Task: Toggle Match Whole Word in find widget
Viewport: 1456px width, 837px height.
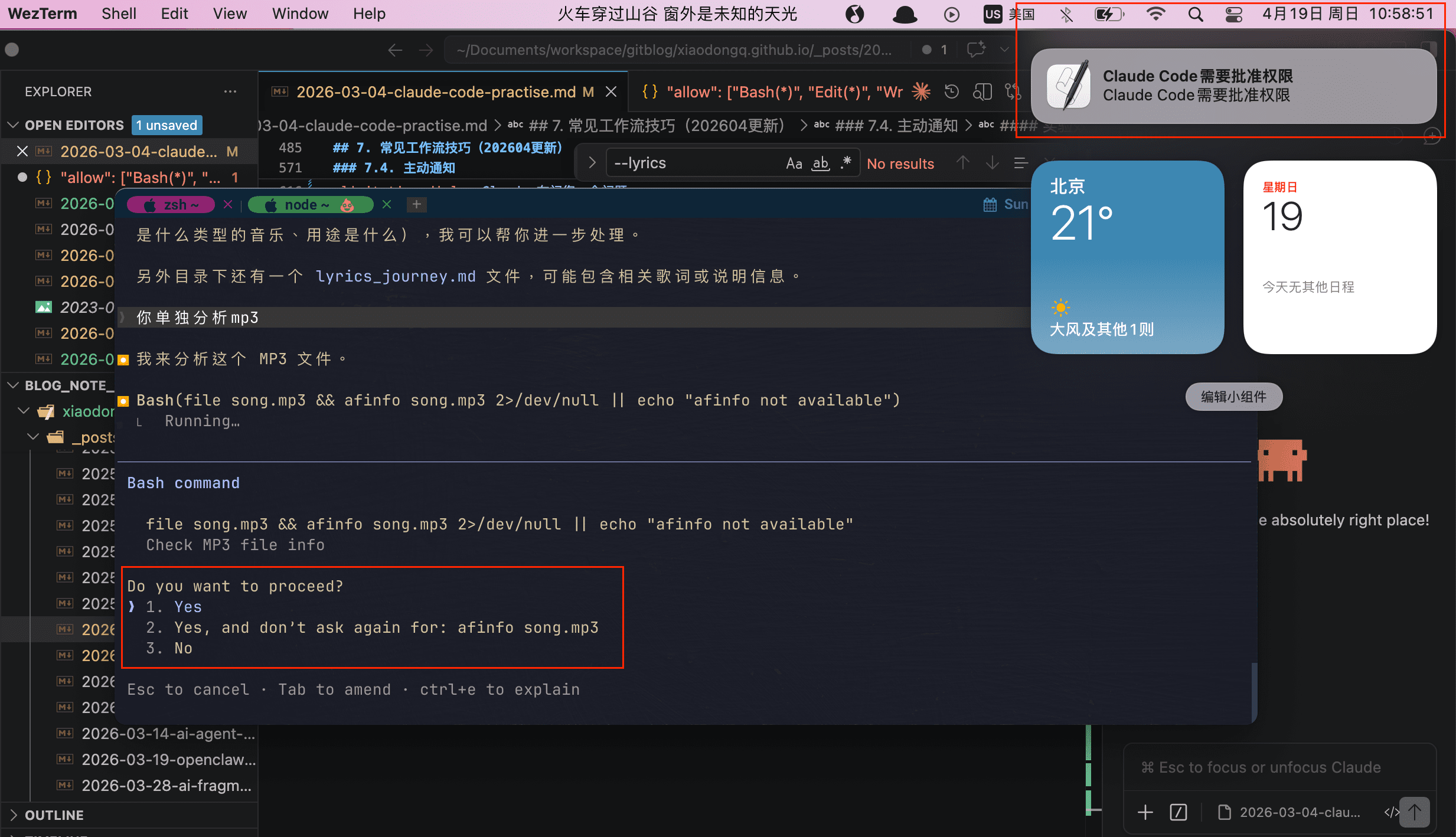Action: tap(821, 164)
